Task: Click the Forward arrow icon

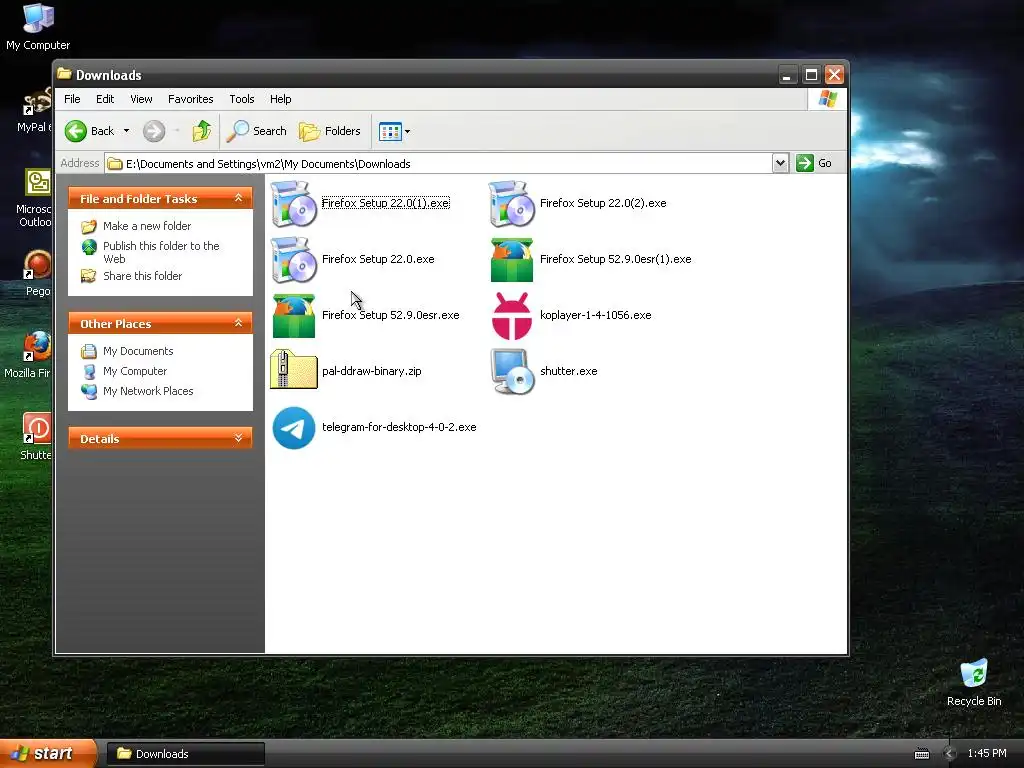Action: (154, 131)
